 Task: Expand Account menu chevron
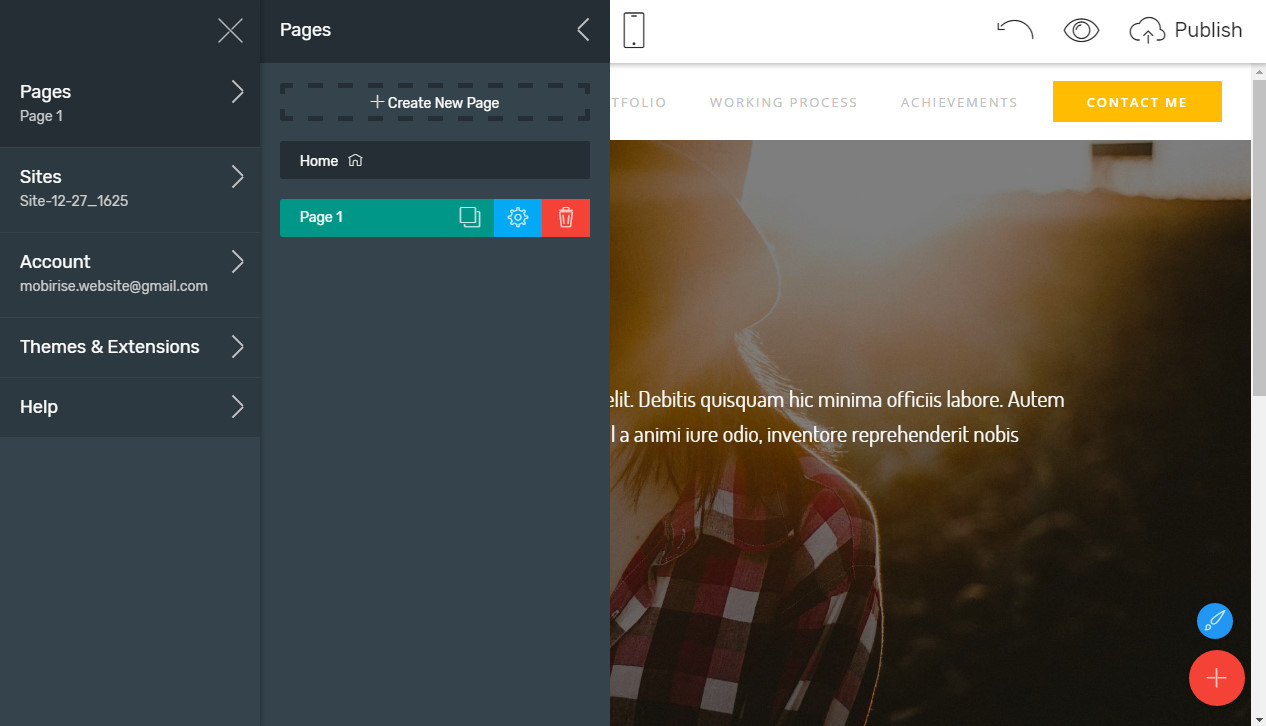coord(238,262)
